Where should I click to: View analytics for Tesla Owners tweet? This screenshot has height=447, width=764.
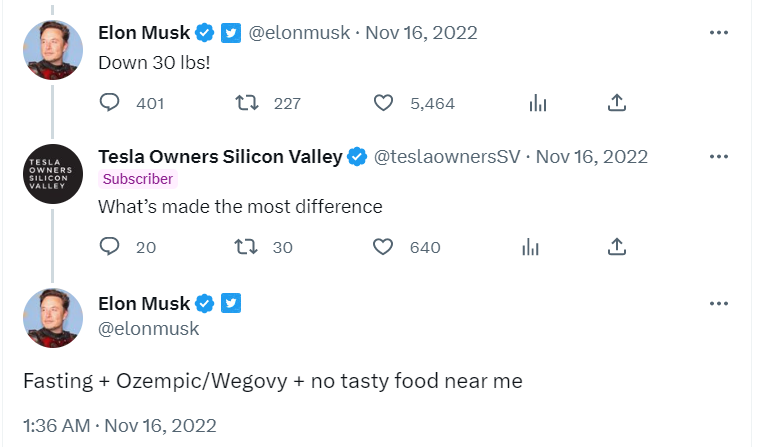531,246
